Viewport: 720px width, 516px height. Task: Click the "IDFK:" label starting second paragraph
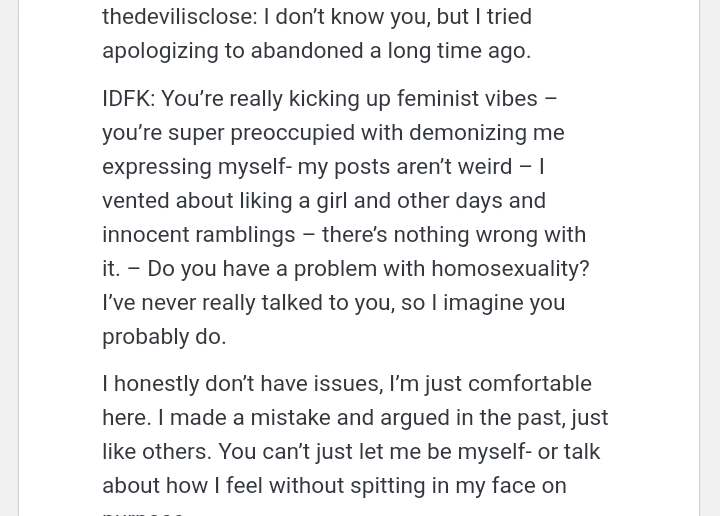128,99
